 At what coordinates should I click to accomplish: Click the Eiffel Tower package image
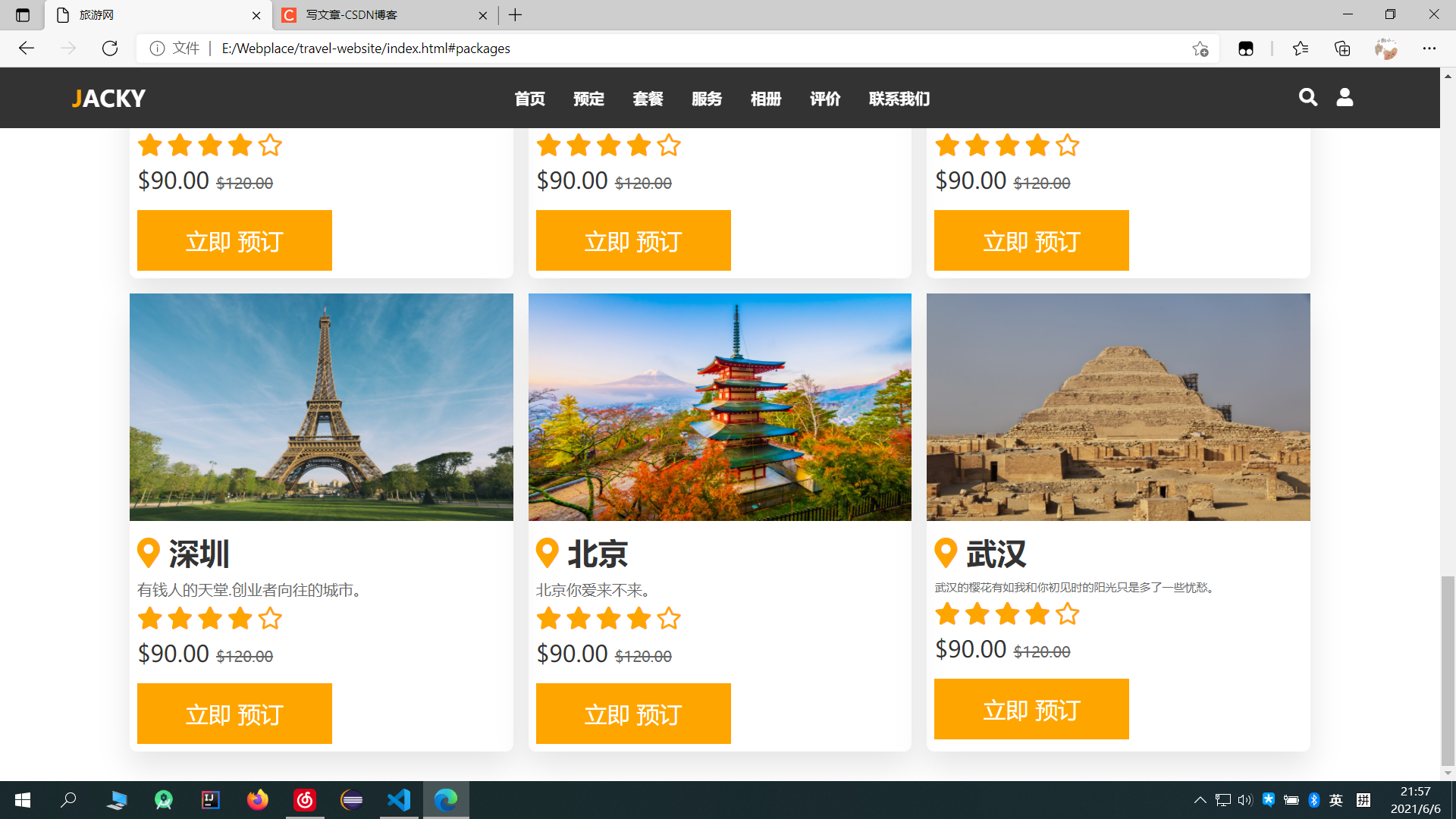(321, 406)
